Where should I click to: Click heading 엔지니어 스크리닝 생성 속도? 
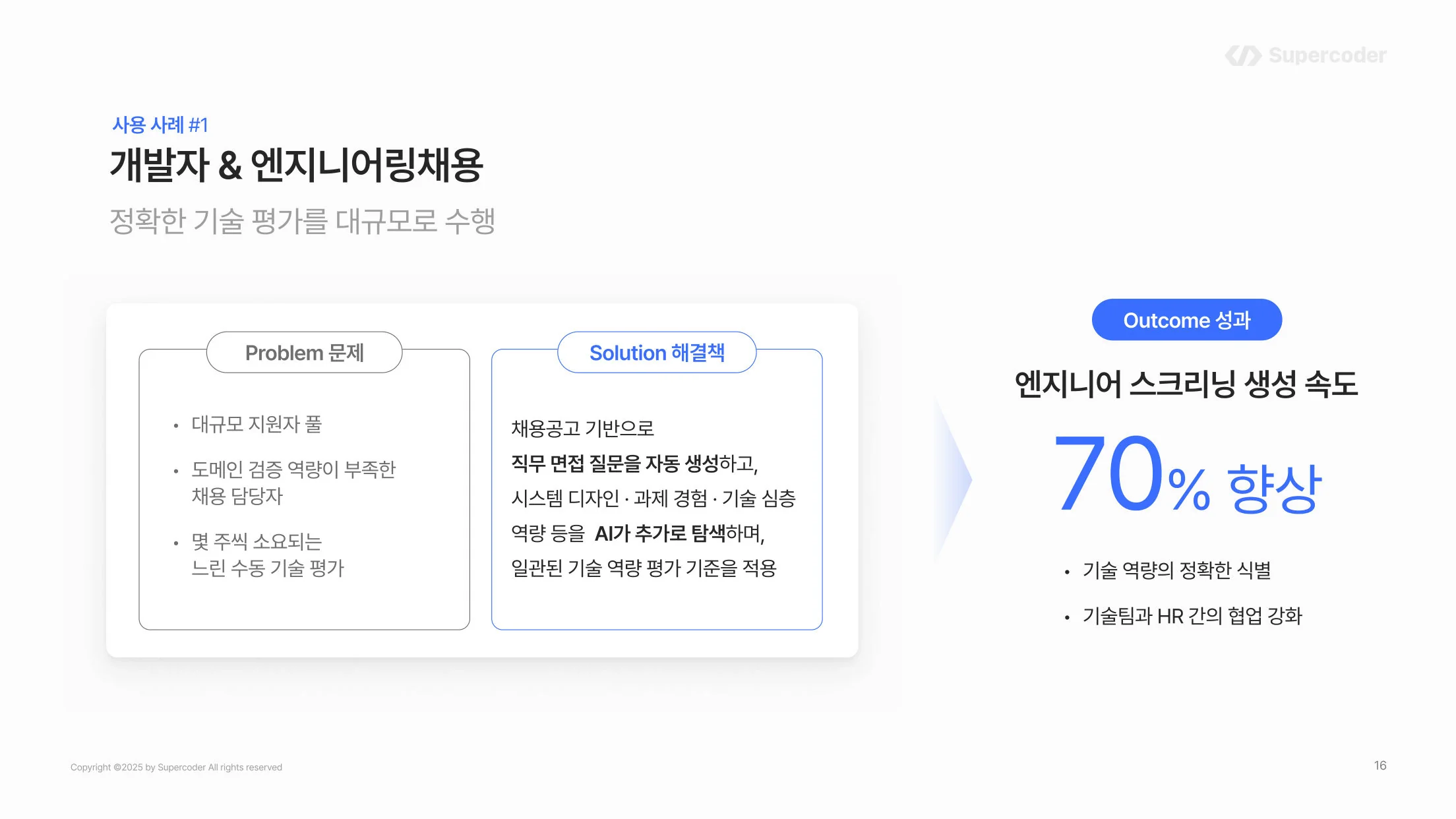pyautogui.click(x=1186, y=384)
